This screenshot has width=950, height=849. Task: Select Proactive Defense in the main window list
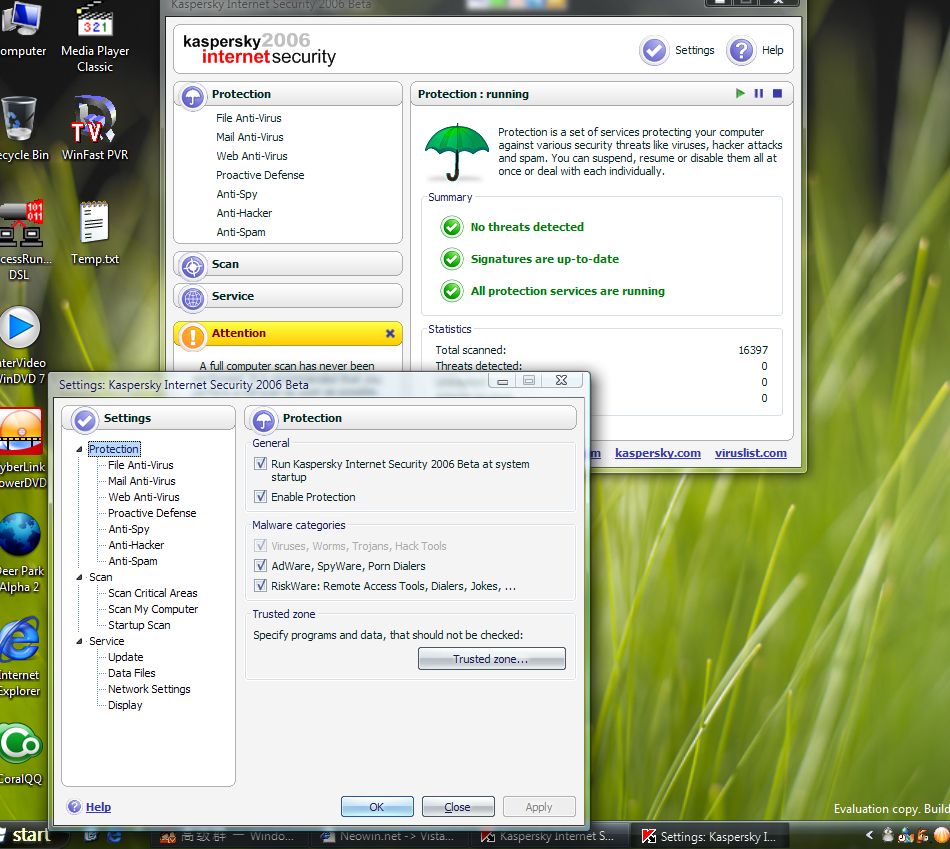[x=260, y=175]
